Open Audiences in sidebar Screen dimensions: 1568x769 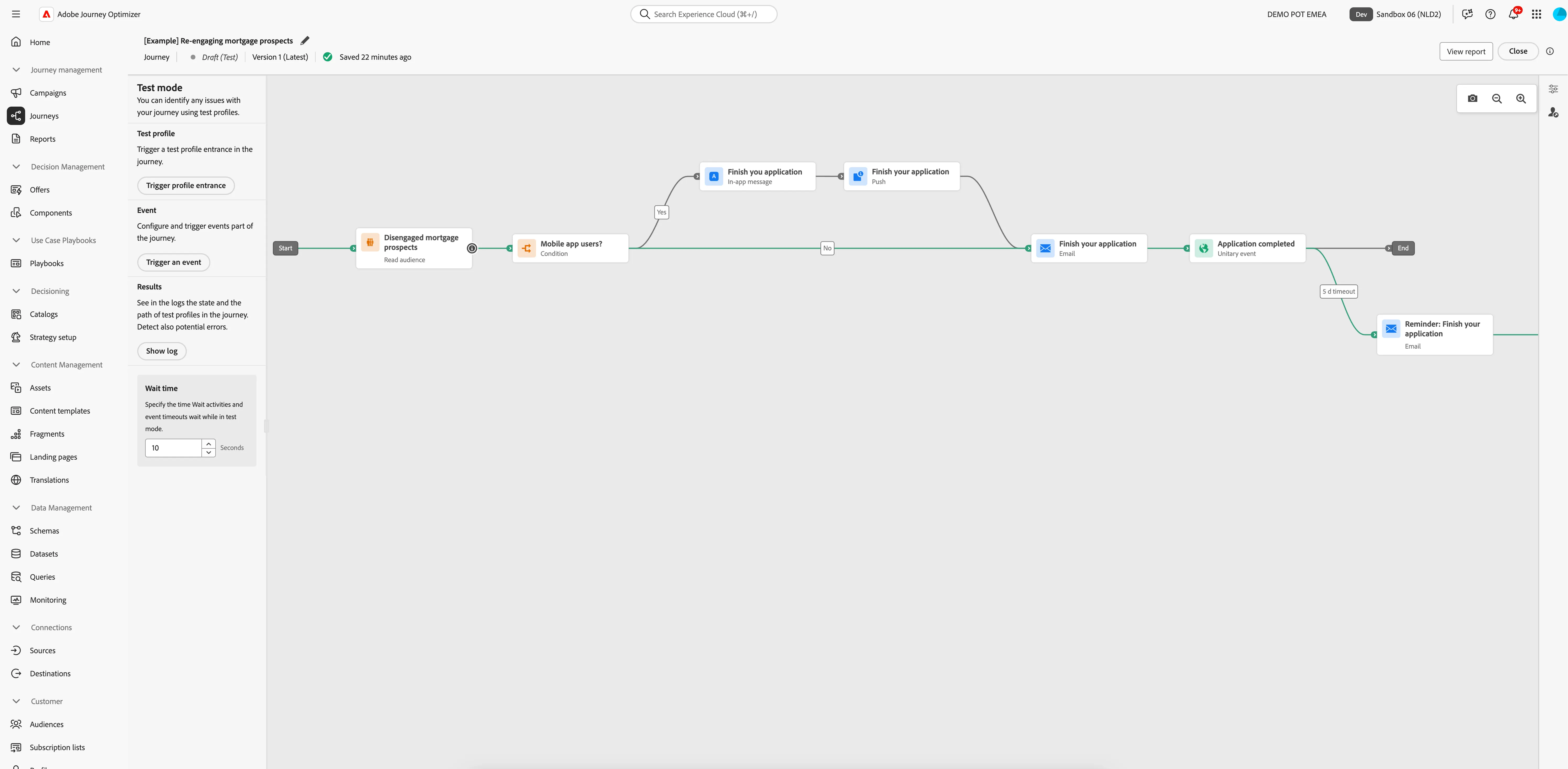[x=46, y=724]
